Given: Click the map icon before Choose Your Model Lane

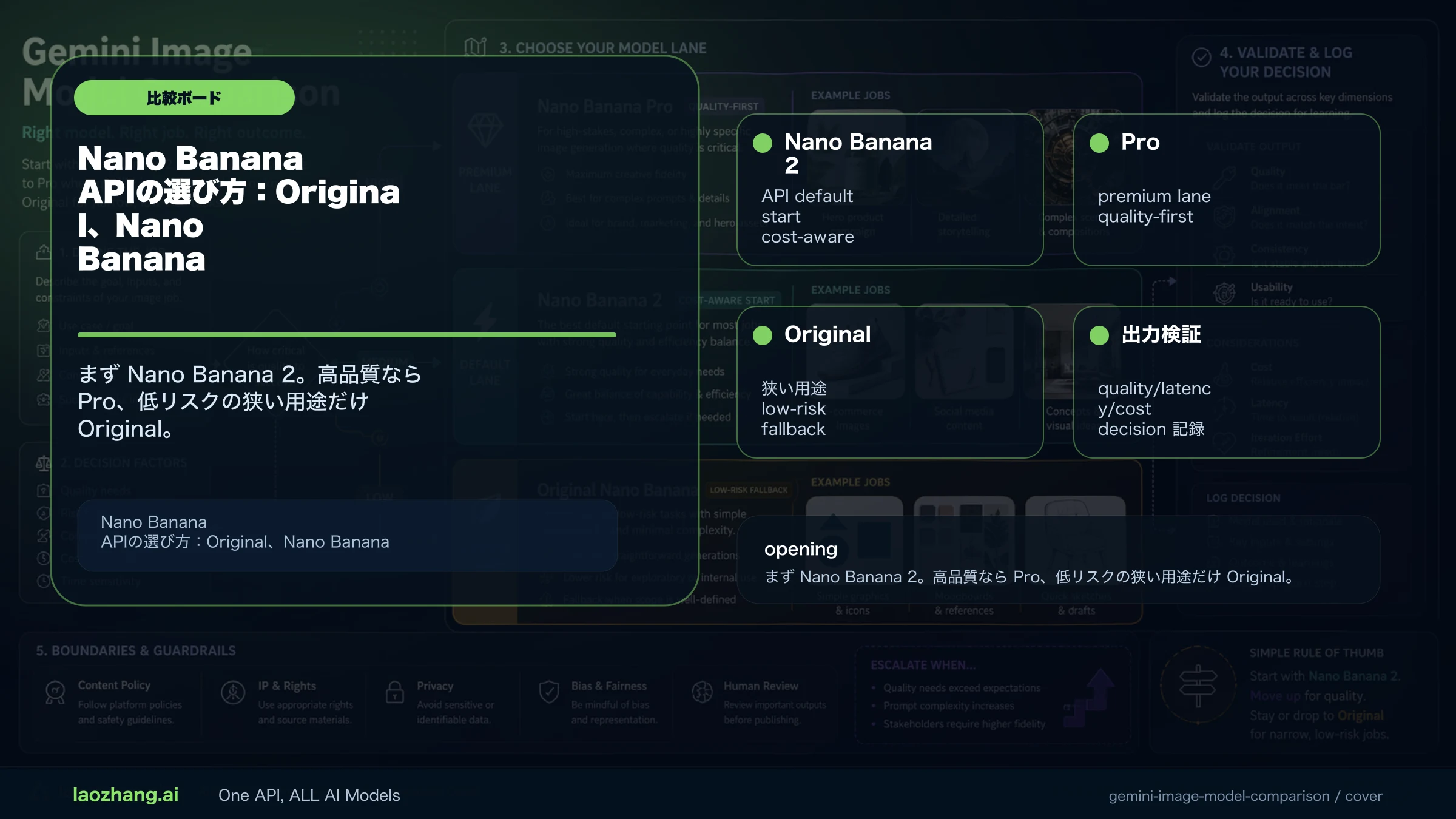Looking at the screenshot, I should pyautogui.click(x=475, y=47).
